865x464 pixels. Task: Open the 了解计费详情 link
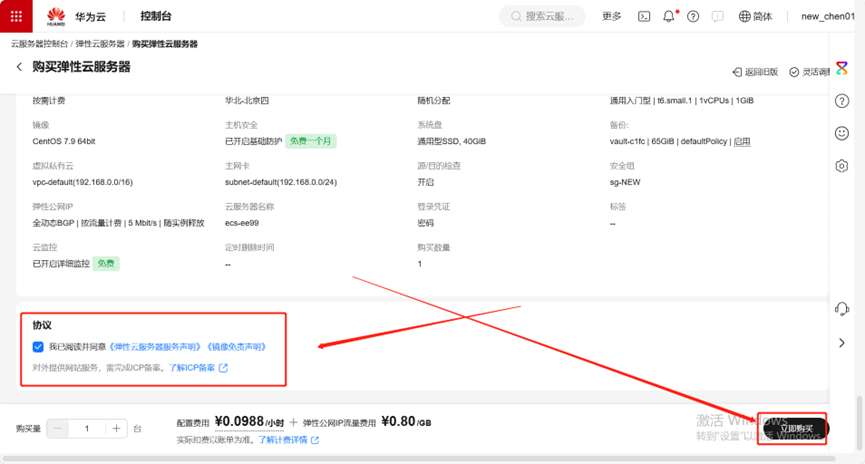pos(283,440)
